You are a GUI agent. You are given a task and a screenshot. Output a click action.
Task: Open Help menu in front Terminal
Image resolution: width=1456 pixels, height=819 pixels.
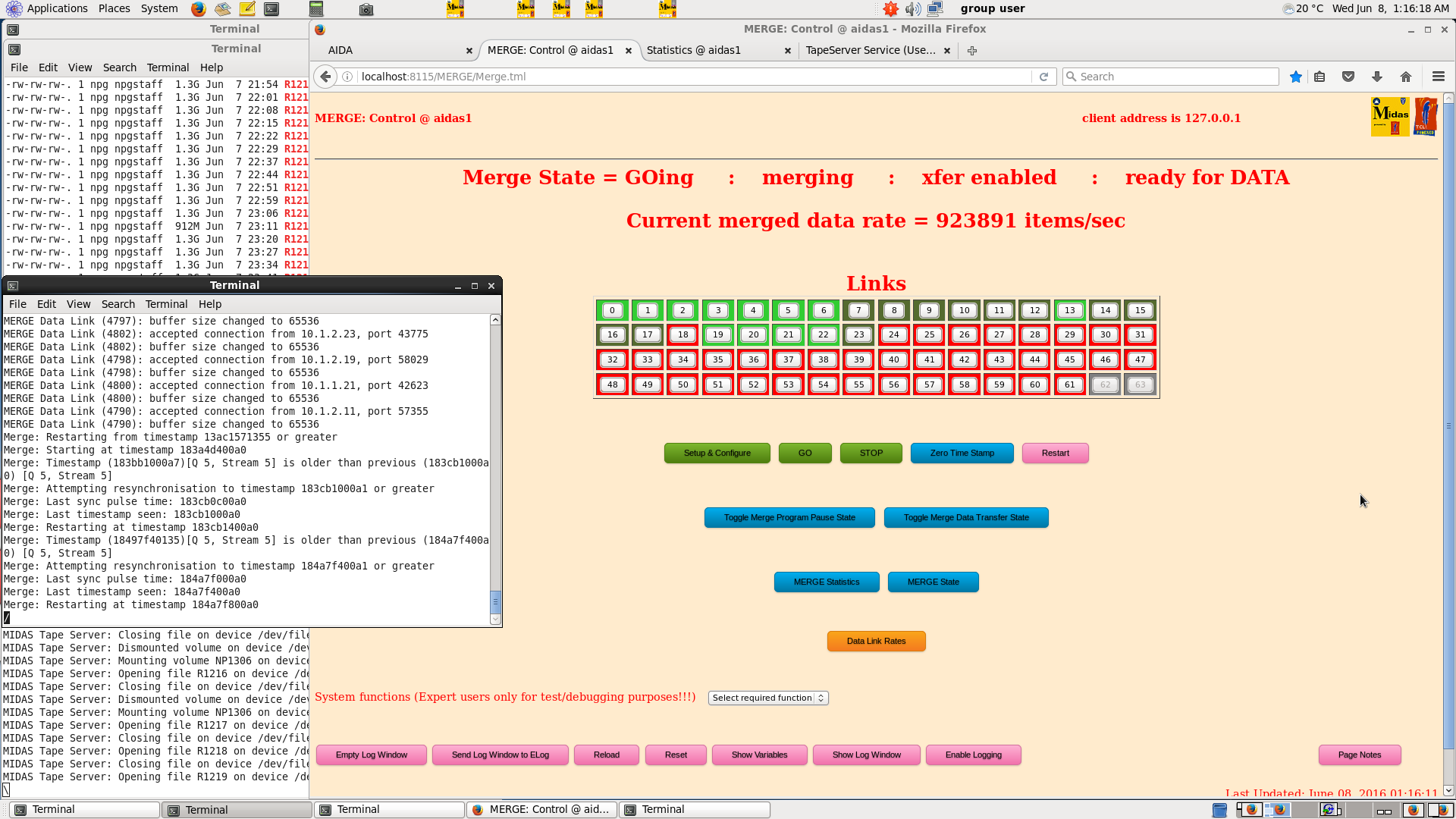coord(210,304)
